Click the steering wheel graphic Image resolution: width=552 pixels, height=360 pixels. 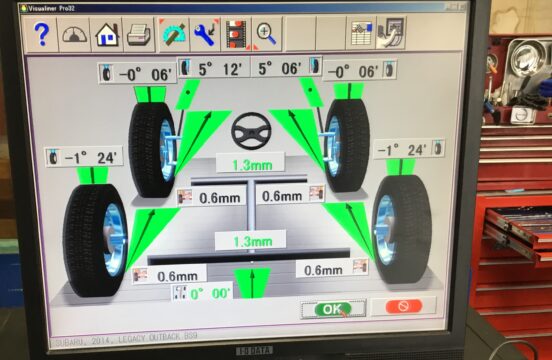click(251, 131)
